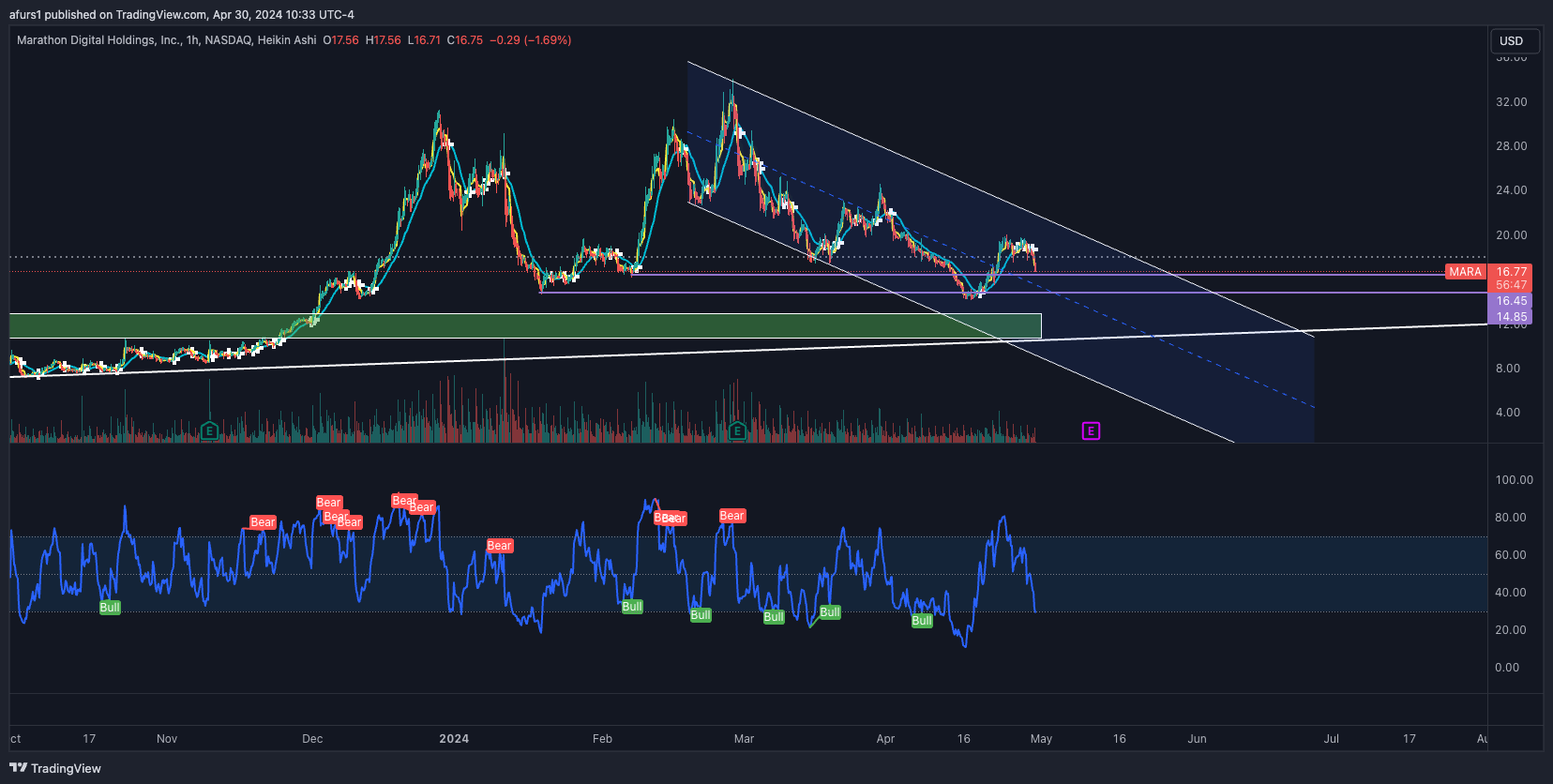Click the Bull label in early February
This screenshot has width=1553, height=784.
click(x=632, y=607)
